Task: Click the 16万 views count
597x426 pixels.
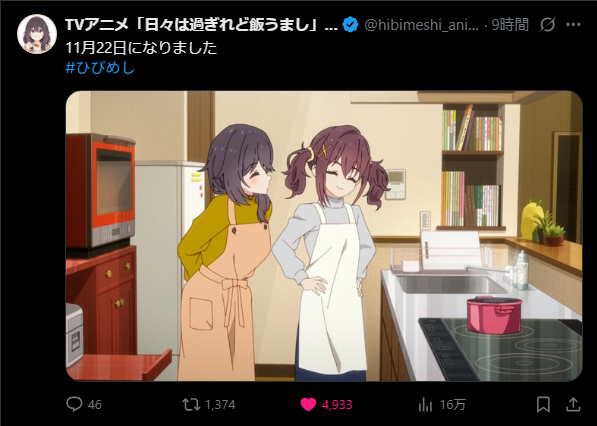Action: click(453, 404)
